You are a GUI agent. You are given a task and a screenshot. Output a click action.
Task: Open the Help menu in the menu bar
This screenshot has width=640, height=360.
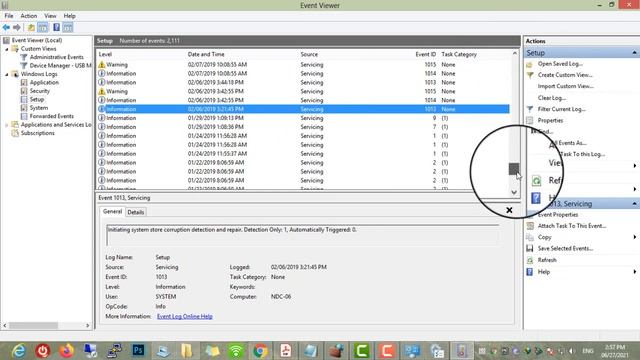pyautogui.click(x=69, y=16)
